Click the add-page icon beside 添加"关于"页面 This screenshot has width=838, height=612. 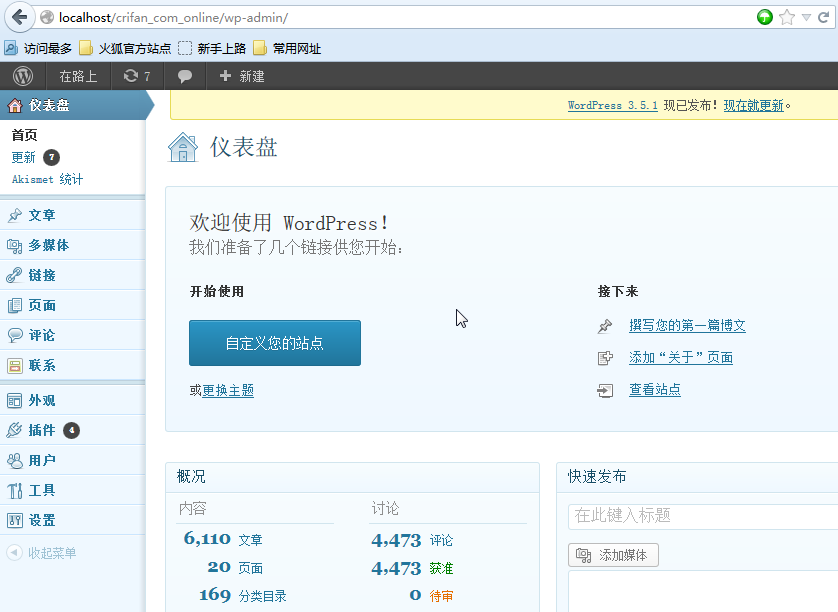605,358
